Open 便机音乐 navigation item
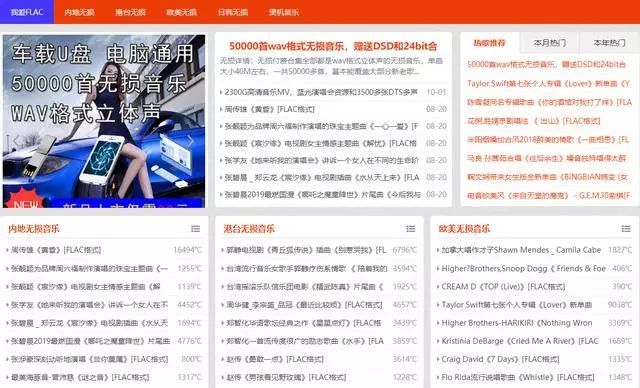 284,12
